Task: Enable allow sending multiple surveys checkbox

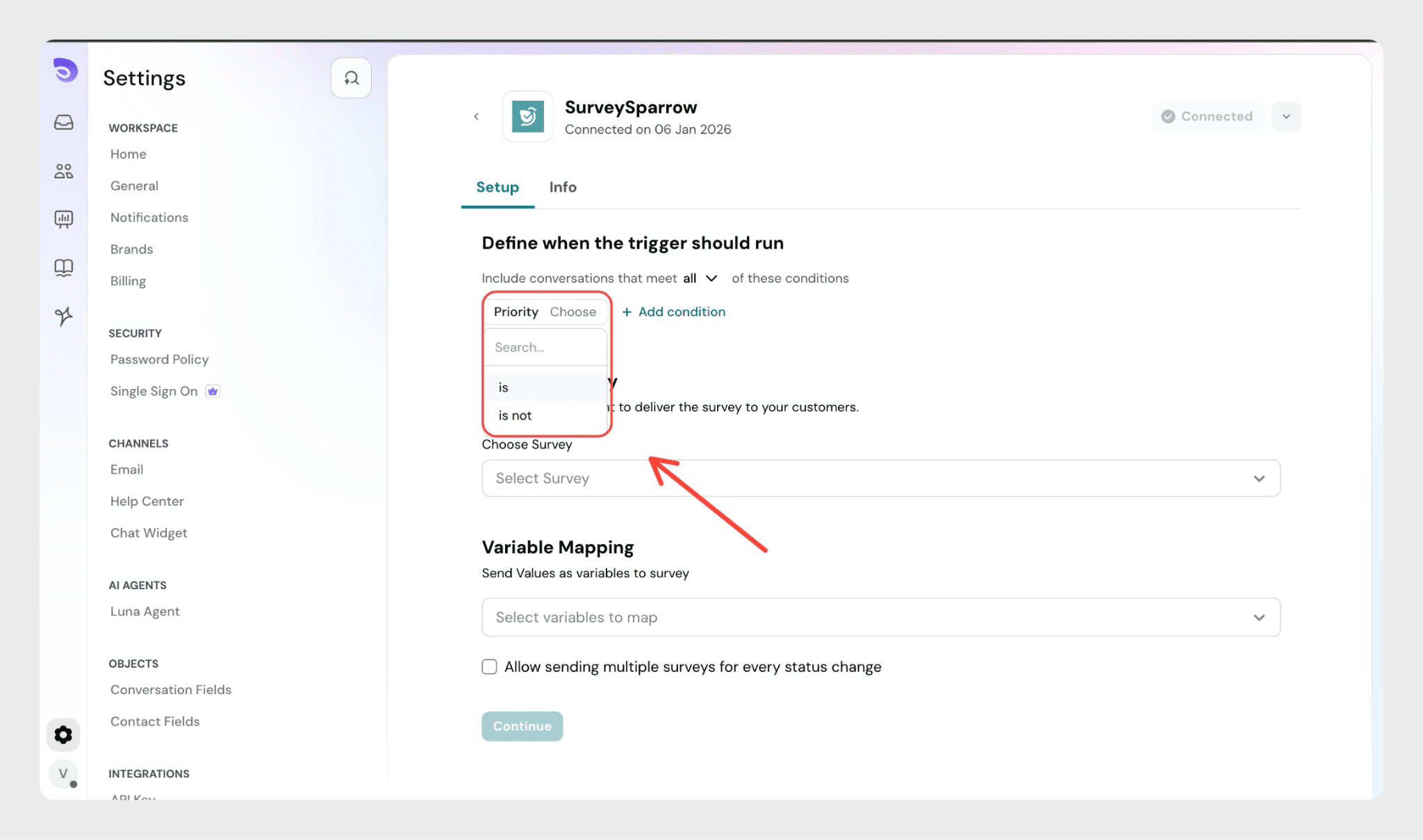Action: (489, 667)
